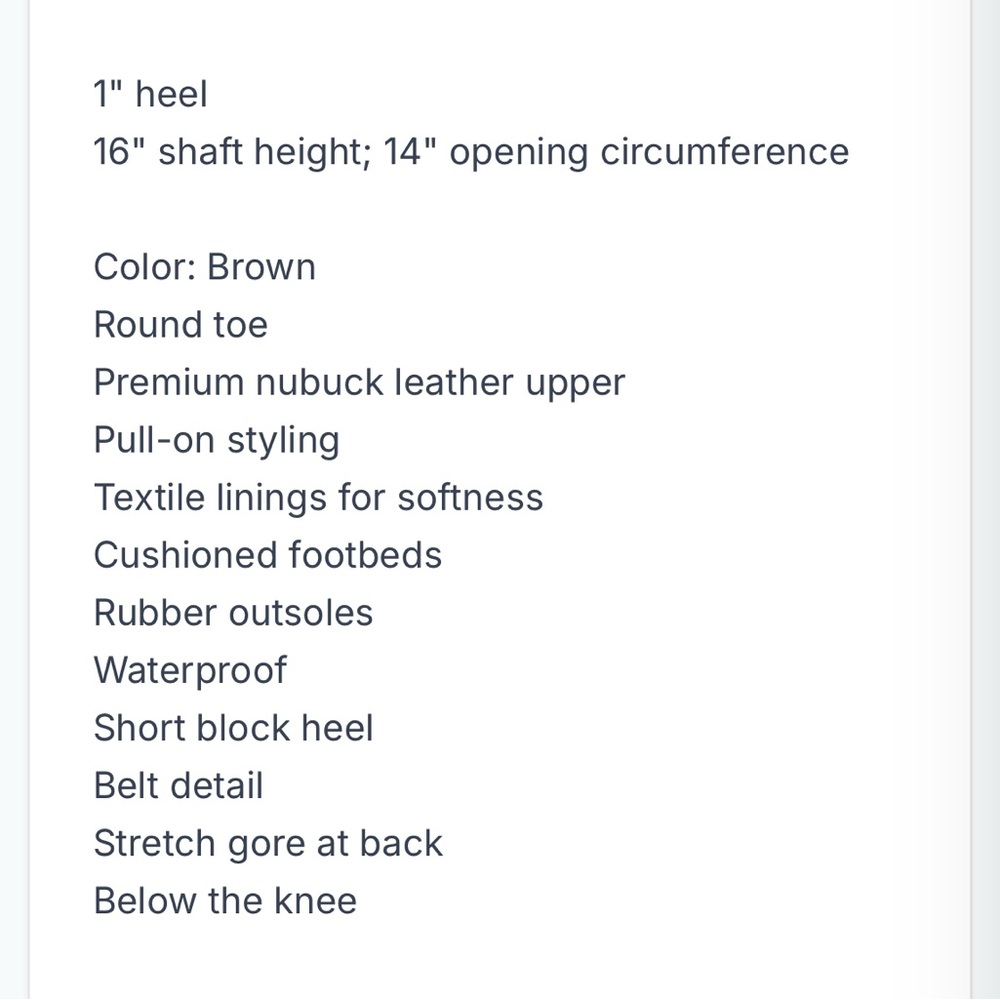The width and height of the screenshot is (1000, 1000).
Task: Click the 'Color: Brown' line
Action: (x=205, y=267)
